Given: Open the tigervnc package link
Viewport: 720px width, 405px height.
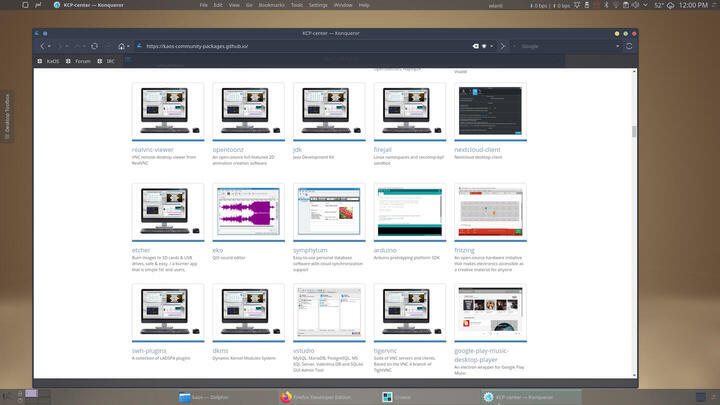Looking at the screenshot, I should pos(385,351).
